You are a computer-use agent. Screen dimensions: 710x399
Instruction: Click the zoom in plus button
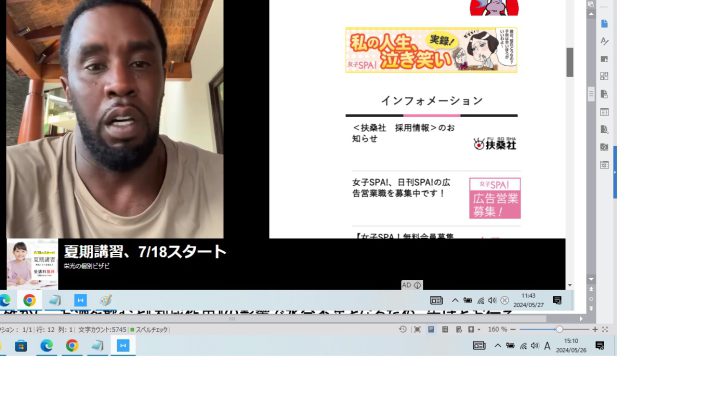595,329
